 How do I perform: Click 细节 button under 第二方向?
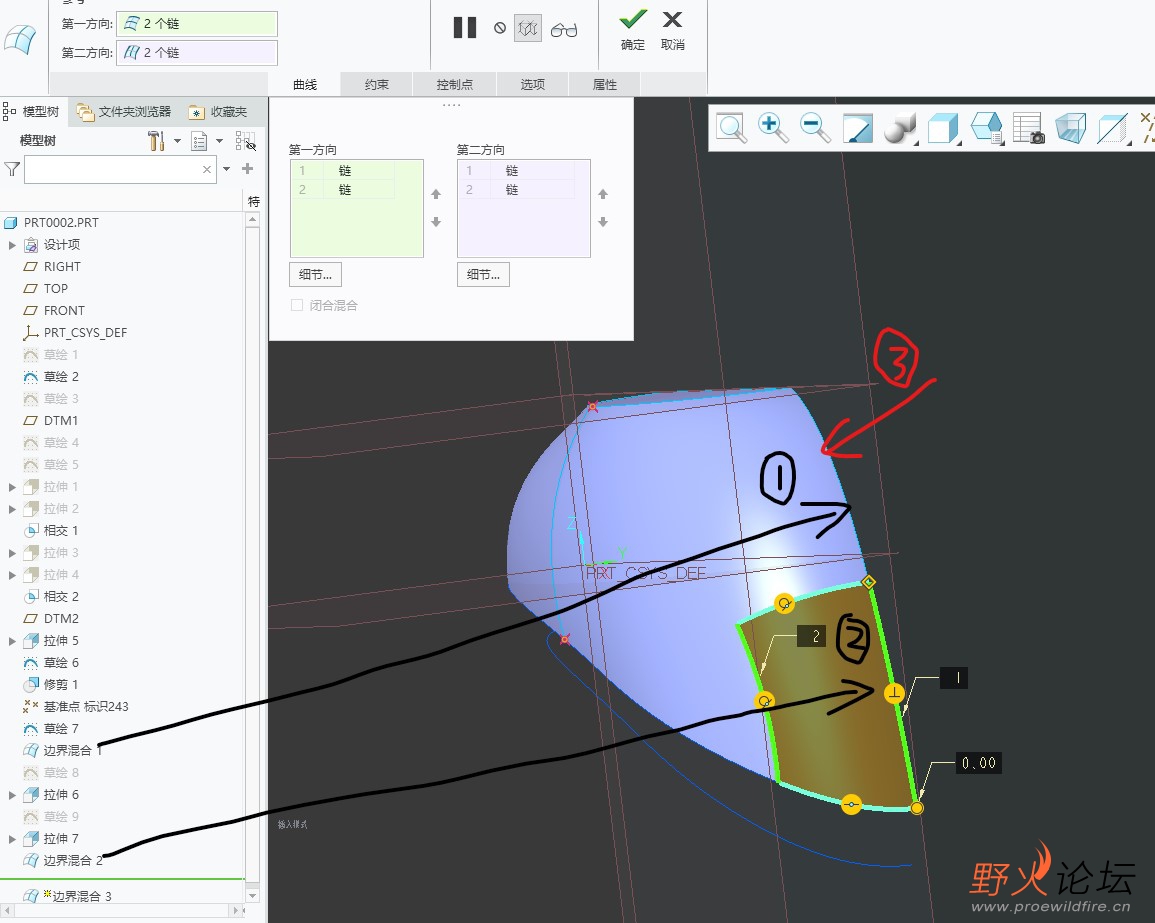483,275
